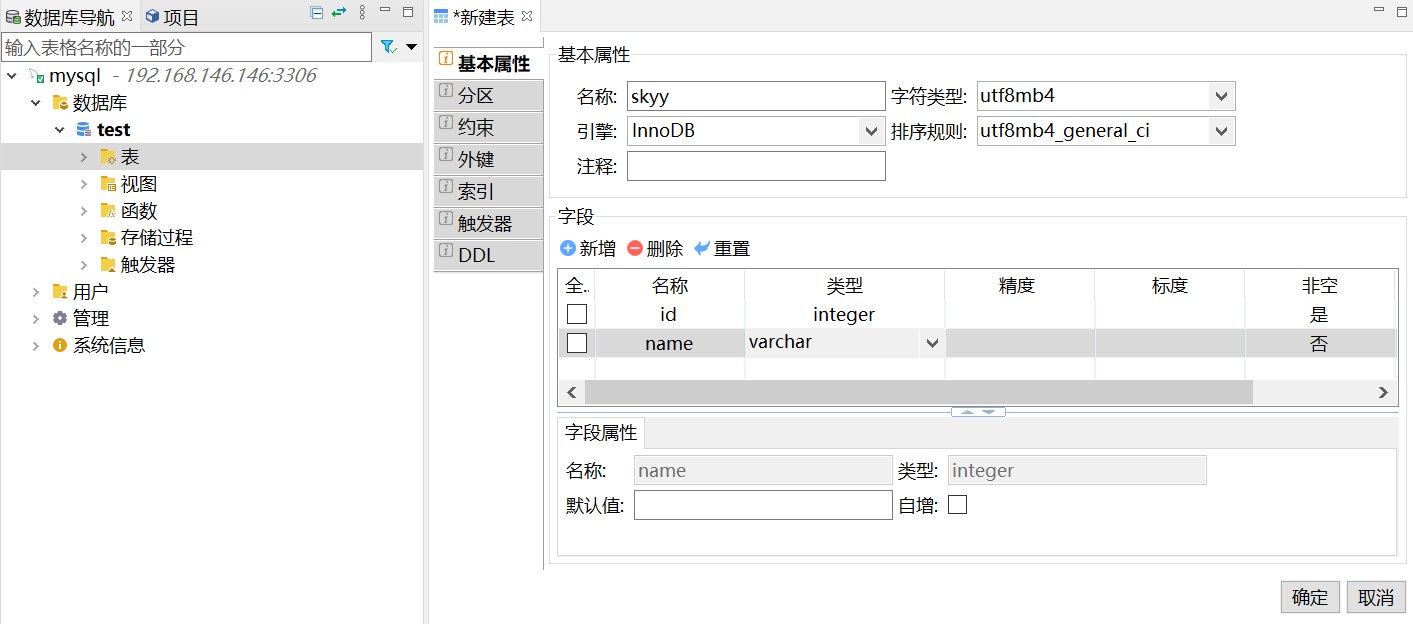Enable the 自增 auto-increment checkbox
1413x624 pixels.
point(957,505)
